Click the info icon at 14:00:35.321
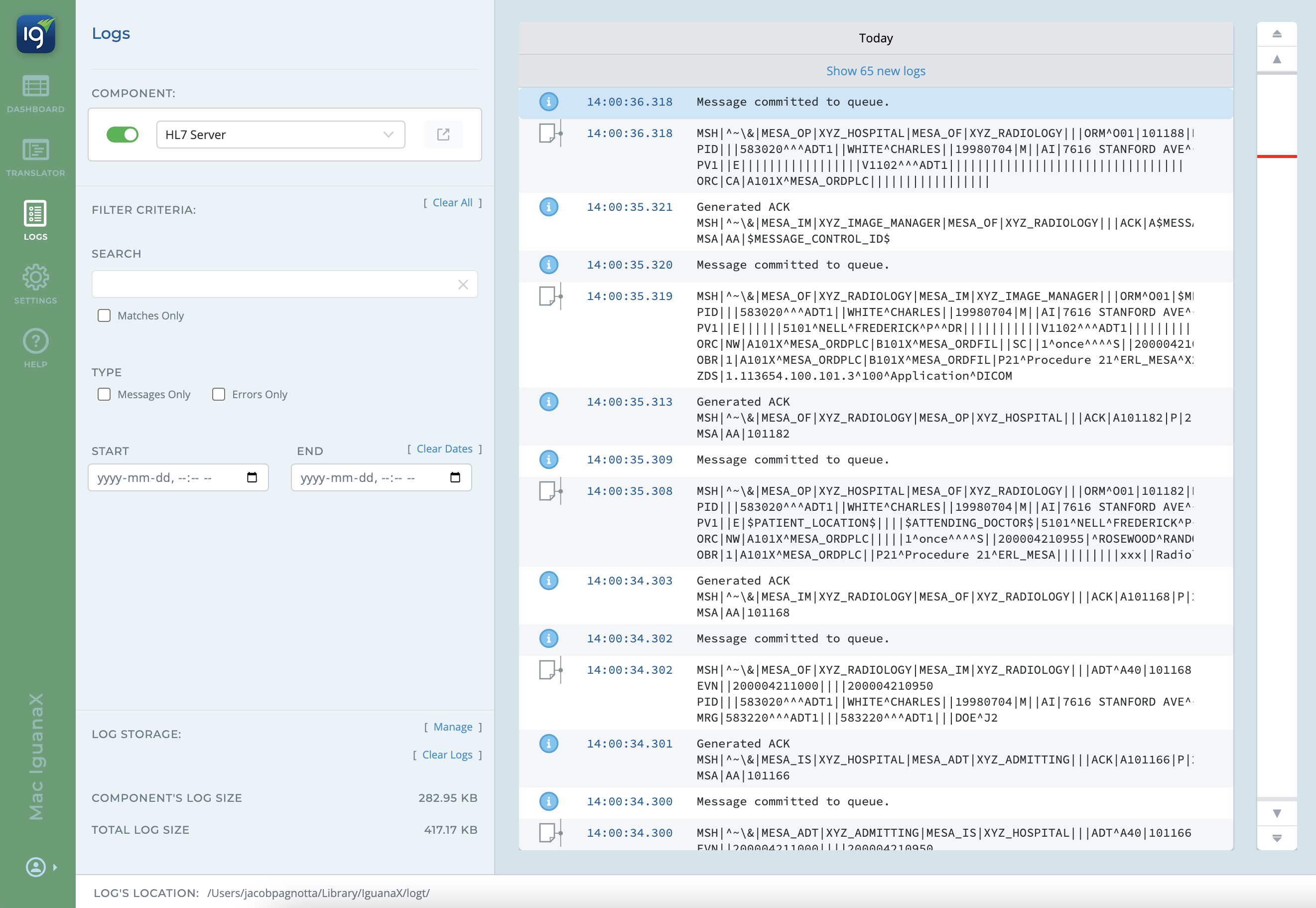 click(548, 207)
